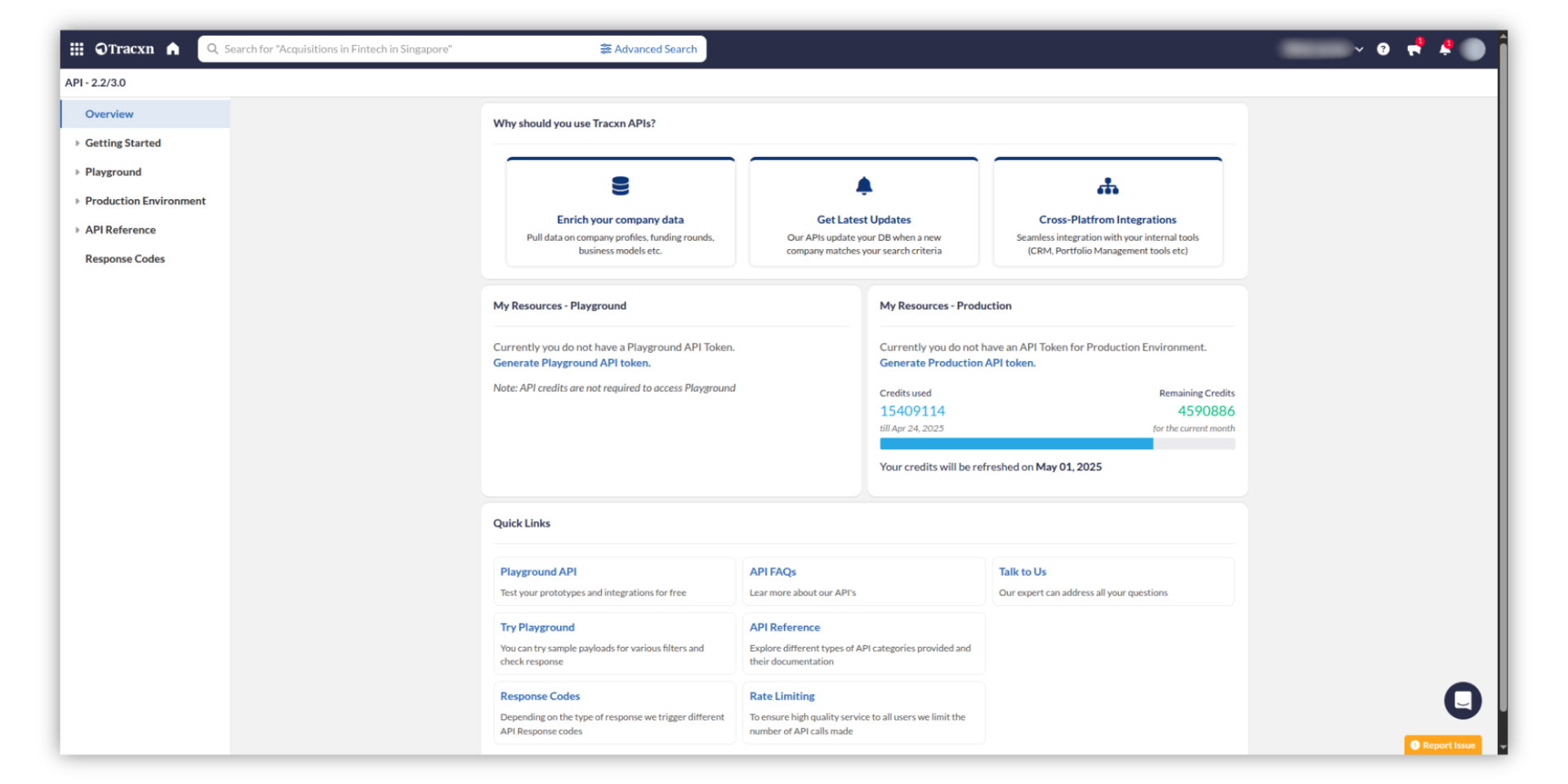Open the notifications bell icon
The height and width of the screenshot is (784, 1568).
(x=1444, y=49)
